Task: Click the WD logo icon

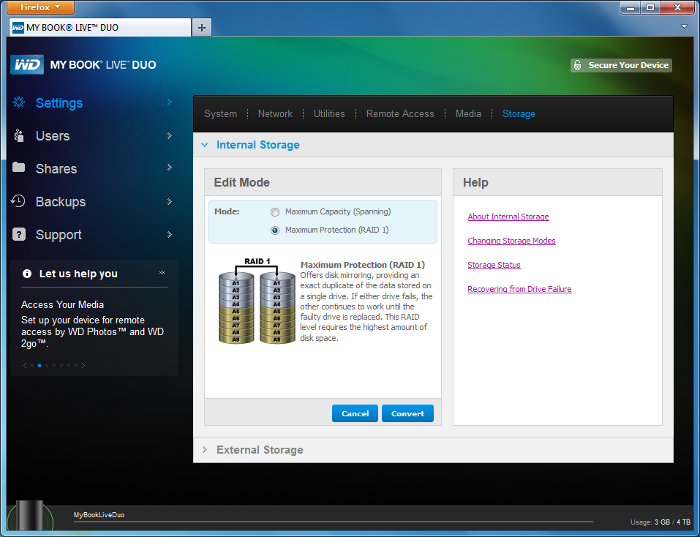Action: (x=27, y=65)
